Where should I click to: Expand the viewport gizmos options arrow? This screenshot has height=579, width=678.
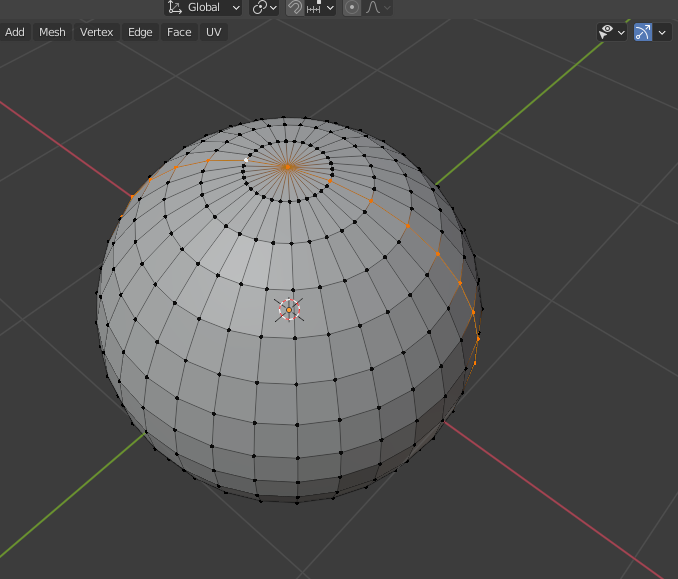click(x=662, y=32)
